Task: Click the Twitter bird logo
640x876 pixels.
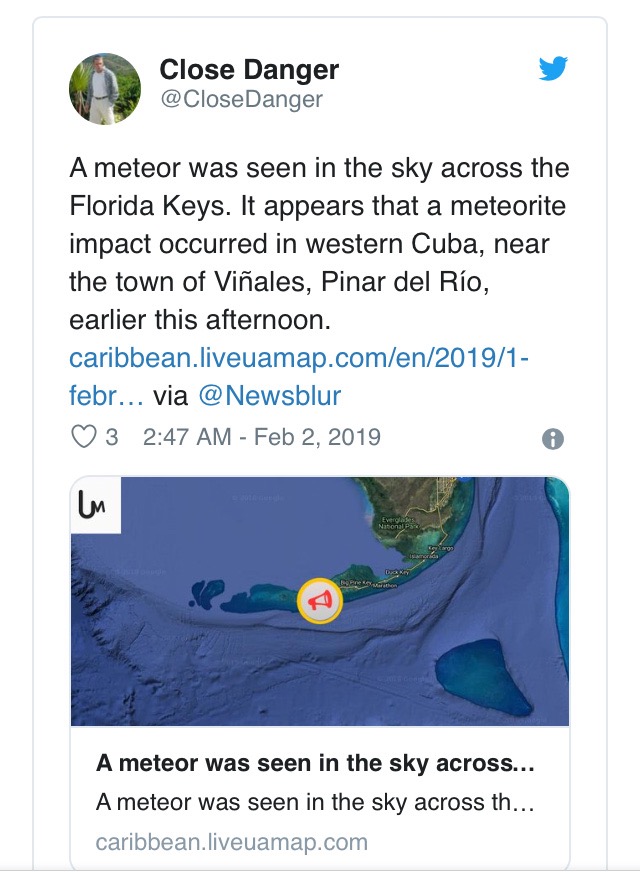Action: pos(553,69)
